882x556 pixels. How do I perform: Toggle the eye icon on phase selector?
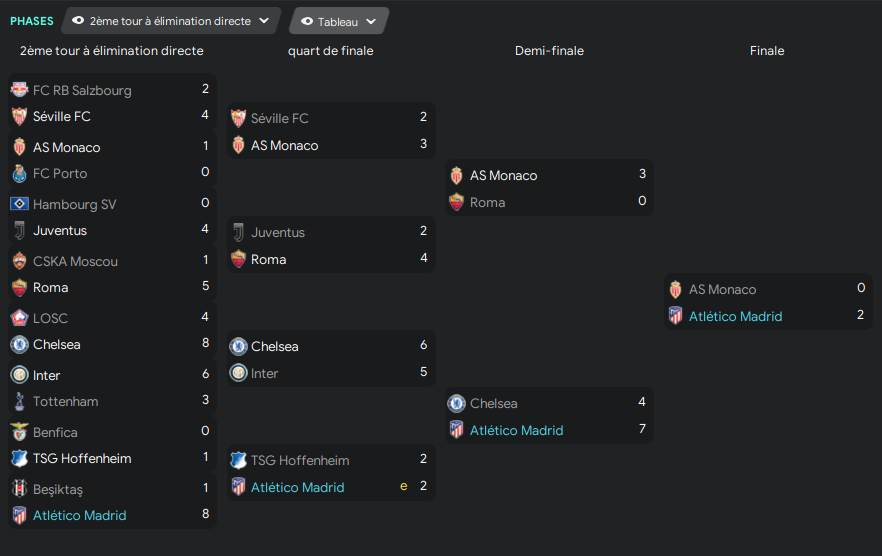tap(78, 21)
